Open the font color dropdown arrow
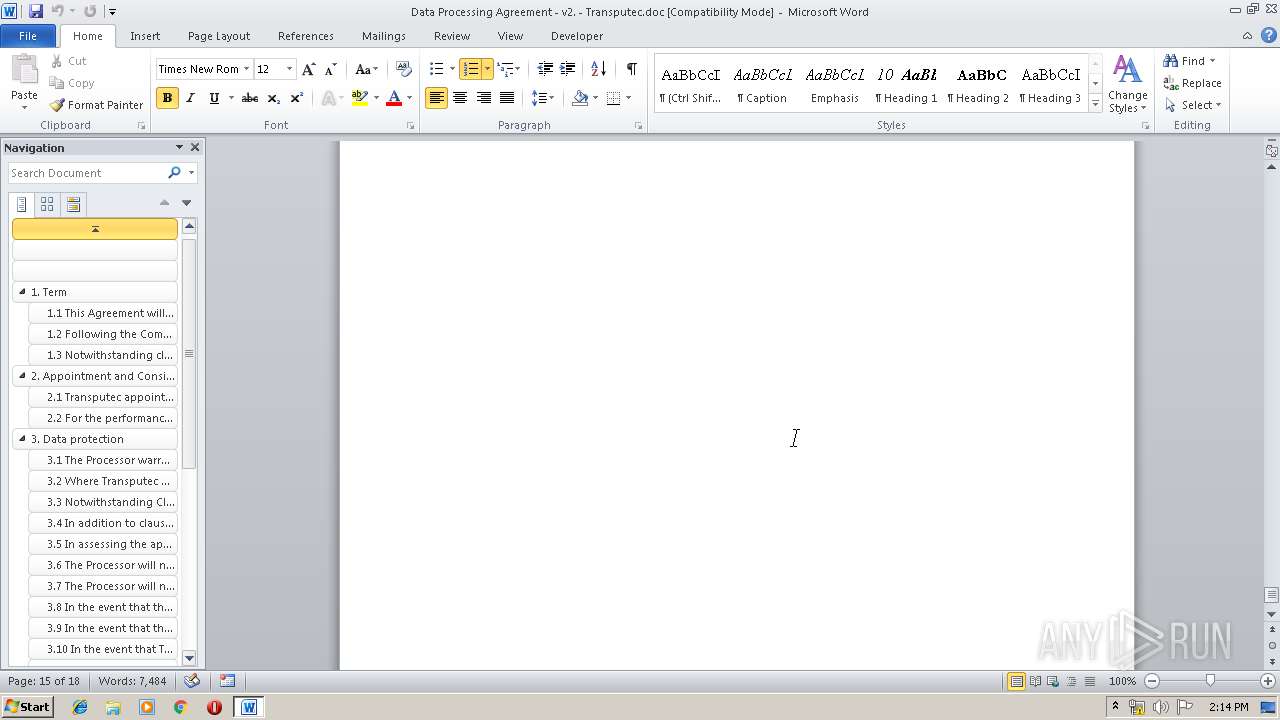Image resolution: width=1280 pixels, height=720 pixels. (409, 98)
